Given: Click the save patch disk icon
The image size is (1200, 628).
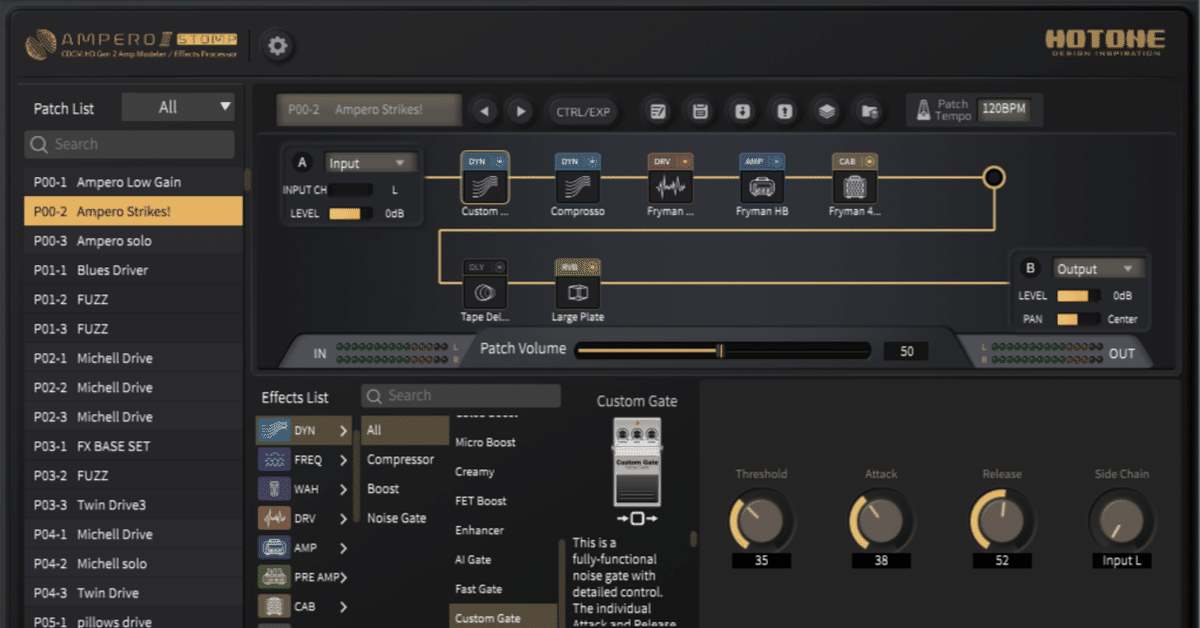Looking at the screenshot, I should [x=700, y=111].
